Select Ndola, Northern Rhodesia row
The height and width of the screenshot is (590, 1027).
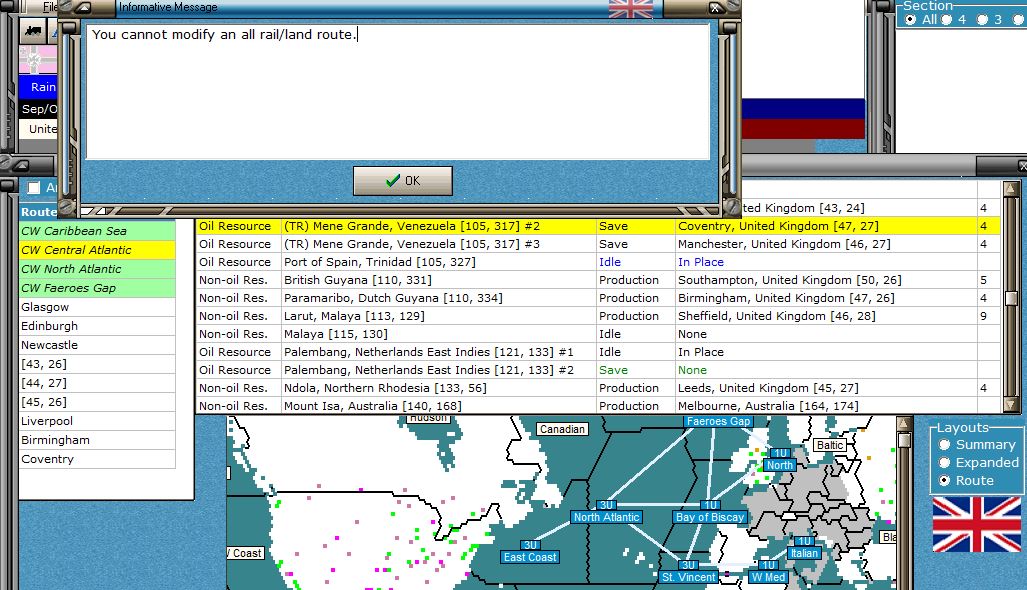[x=598, y=388]
